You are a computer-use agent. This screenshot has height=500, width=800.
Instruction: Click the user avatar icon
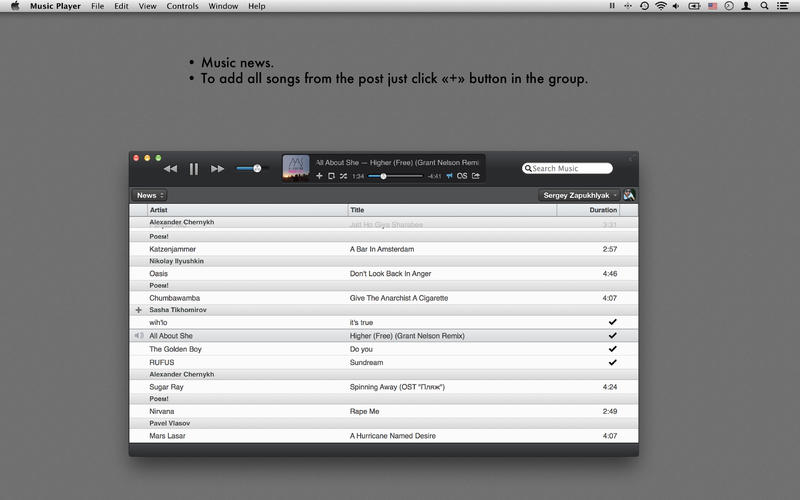pos(629,195)
